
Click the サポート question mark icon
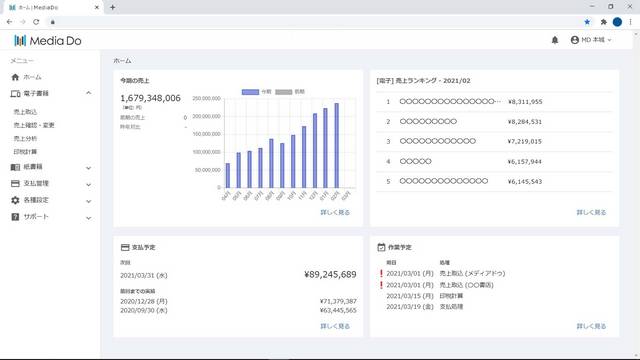[x=15, y=217]
